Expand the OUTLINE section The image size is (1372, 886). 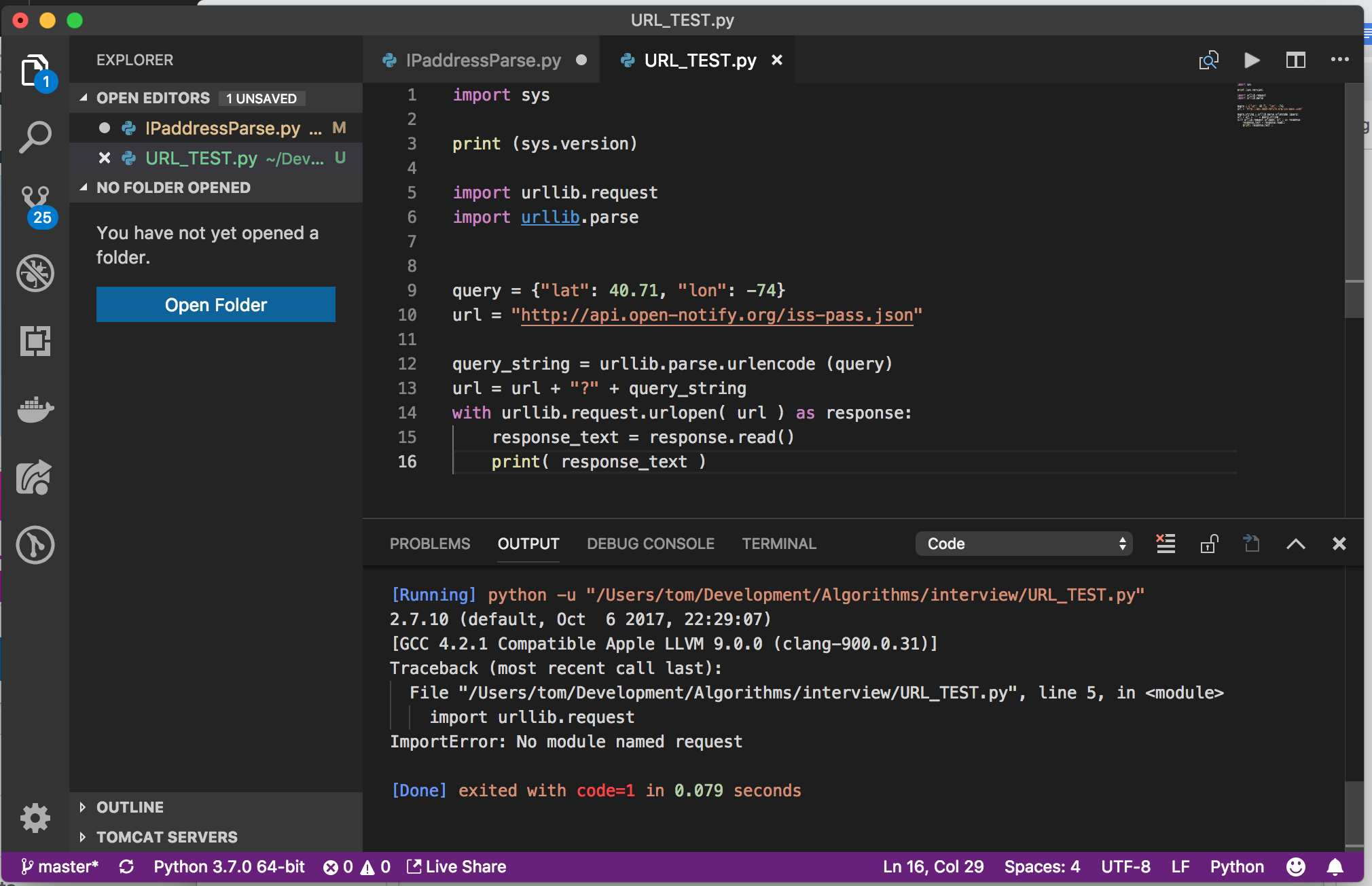coord(130,807)
